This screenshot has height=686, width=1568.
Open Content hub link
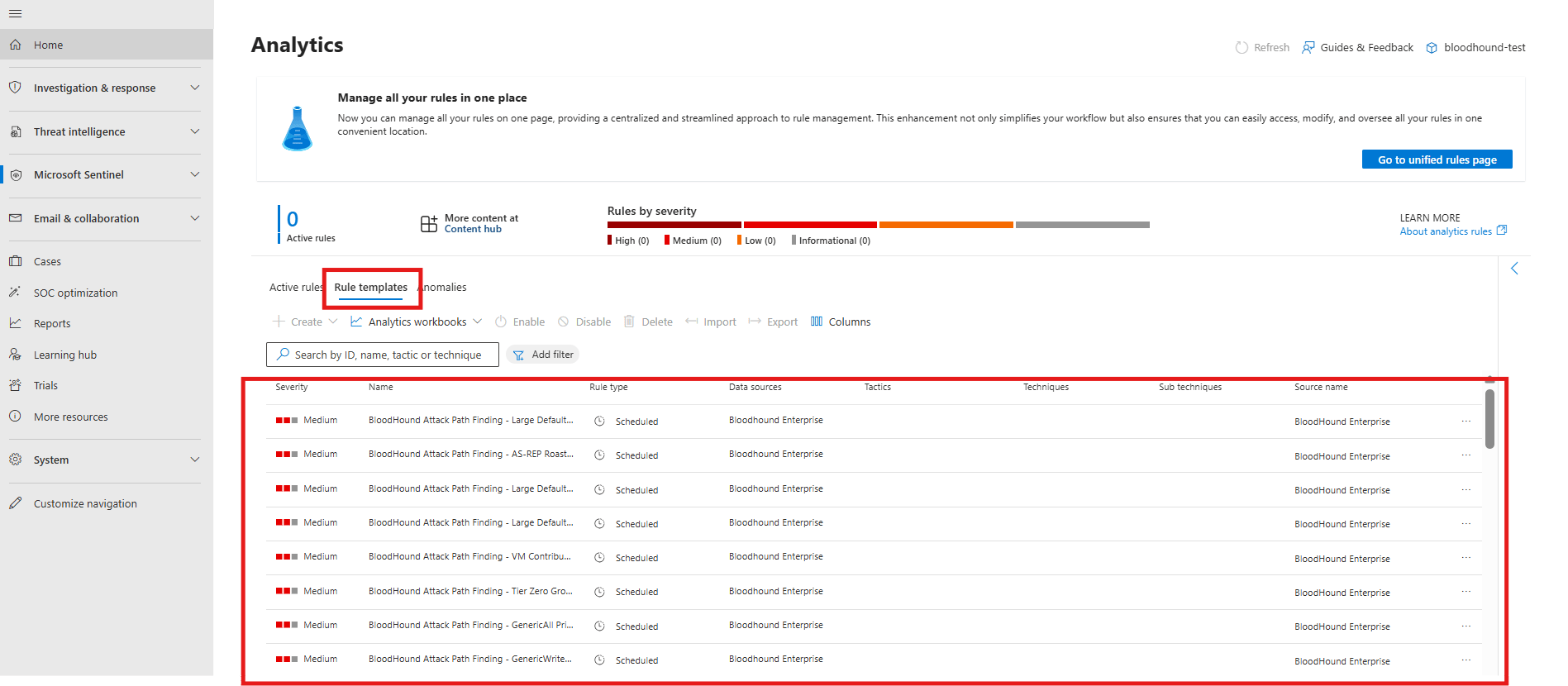(473, 229)
